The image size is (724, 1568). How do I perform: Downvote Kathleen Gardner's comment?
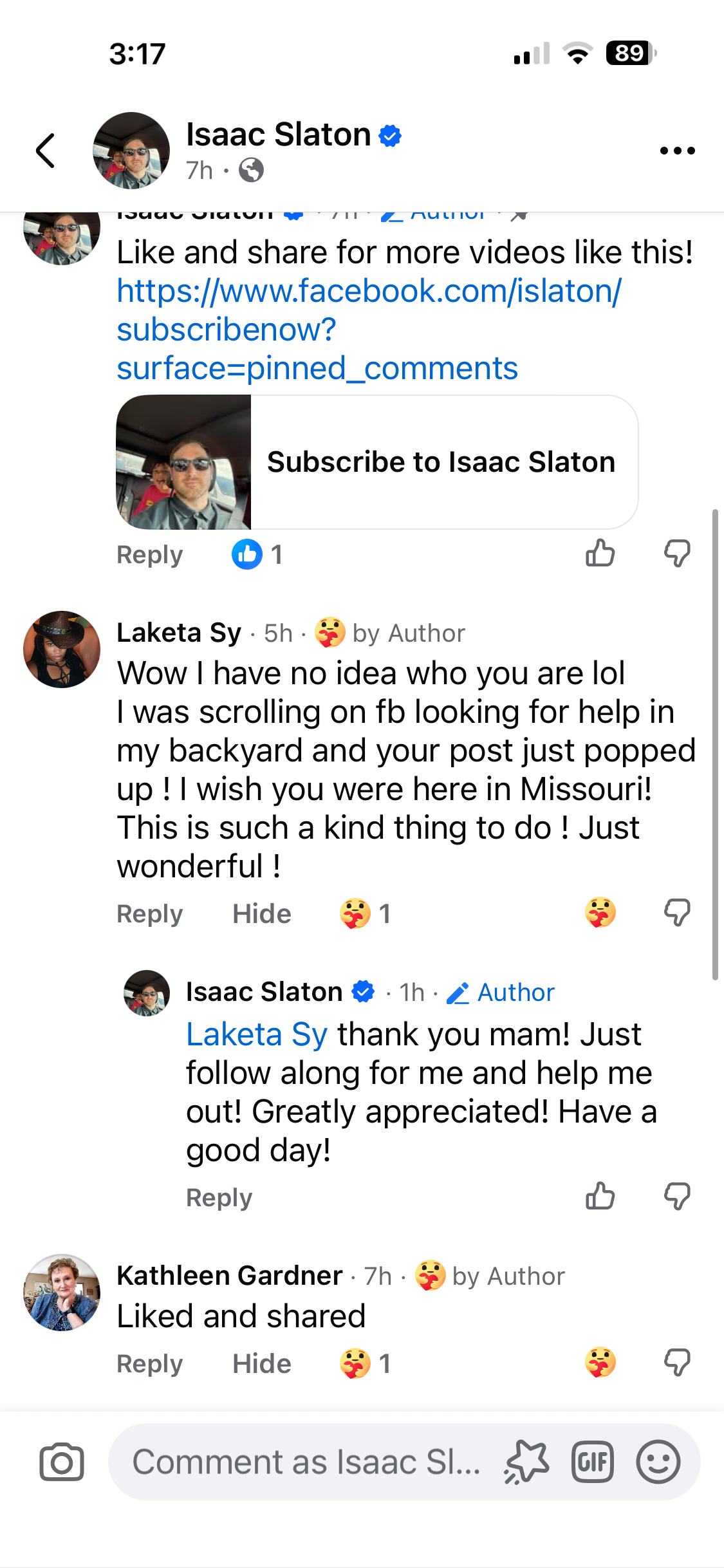[x=677, y=1363]
